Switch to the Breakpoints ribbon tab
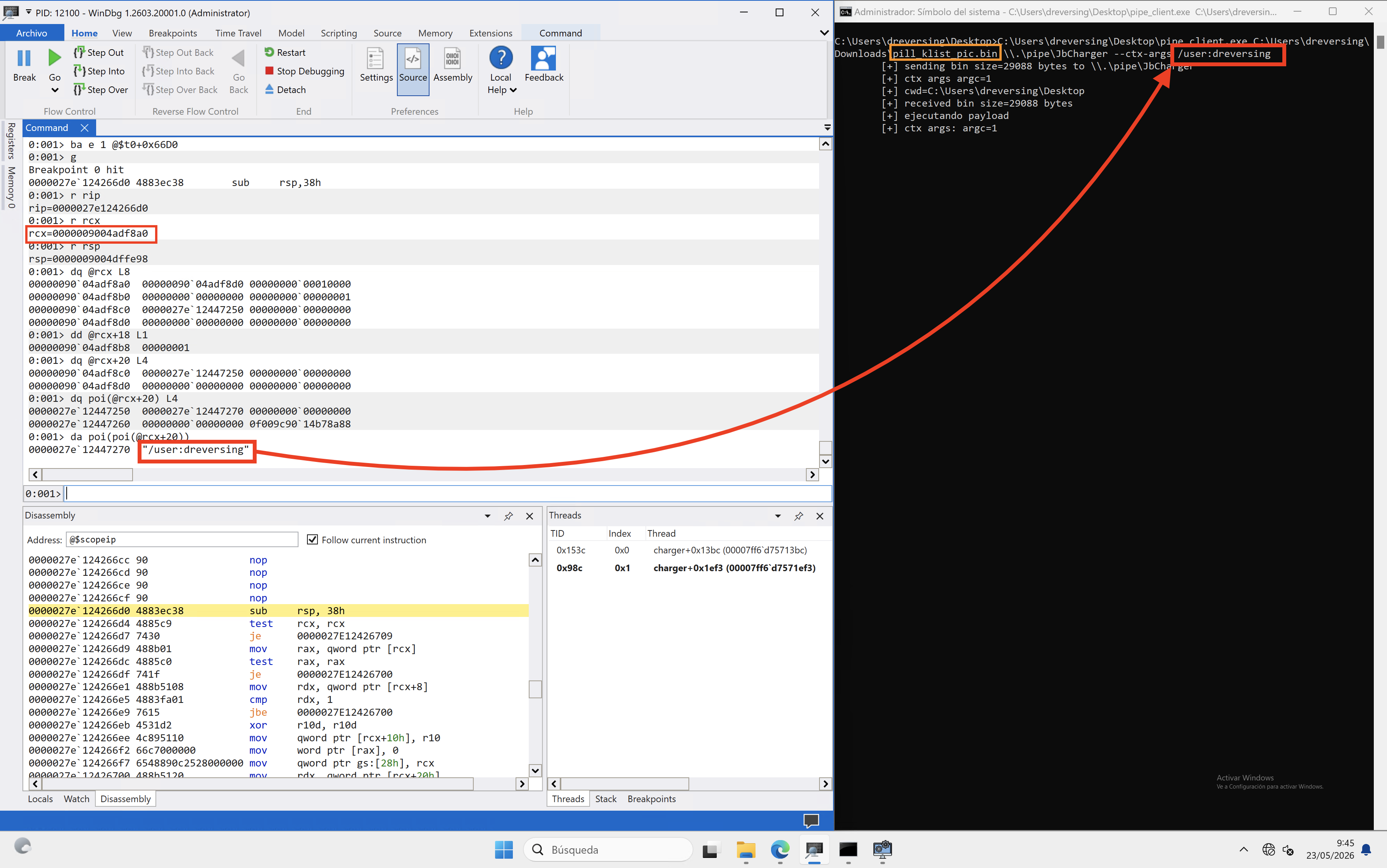This screenshot has height=868, width=1387. point(173,33)
